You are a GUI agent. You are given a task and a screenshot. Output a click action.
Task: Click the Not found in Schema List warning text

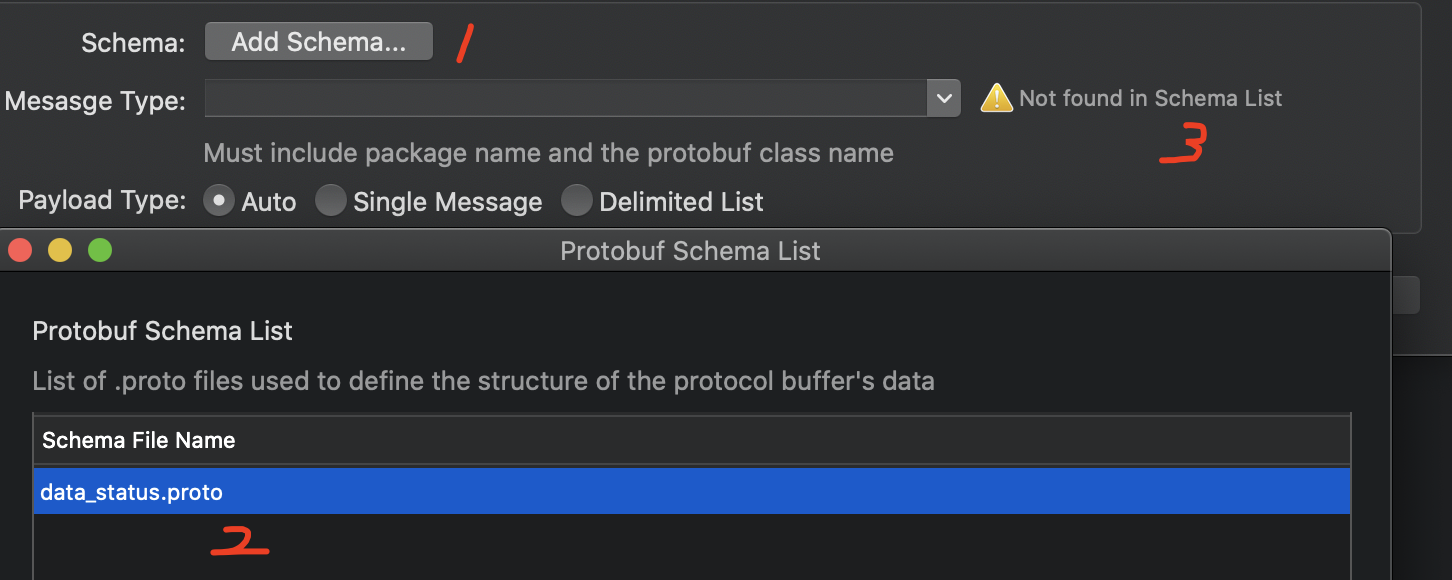[x=1150, y=98]
